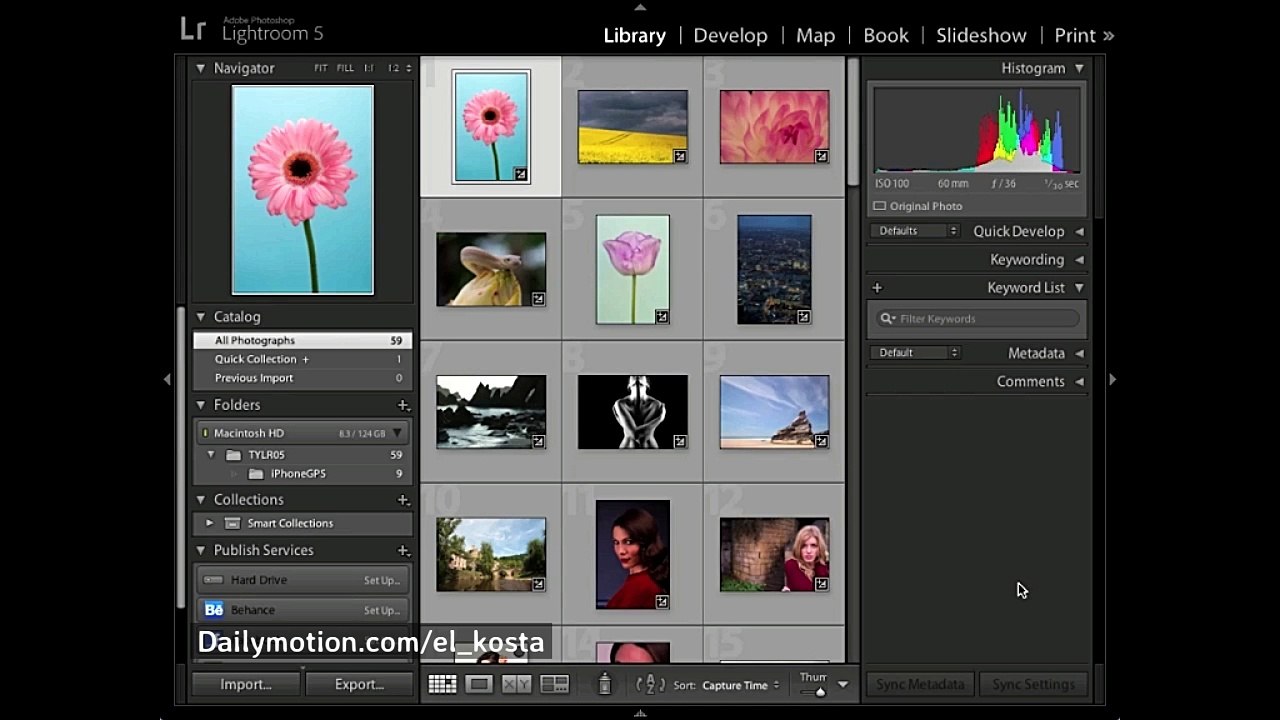This screenshot has width=1280, height=720.
Task: Collapse the Publish Services panel
Action: [201, 551]
